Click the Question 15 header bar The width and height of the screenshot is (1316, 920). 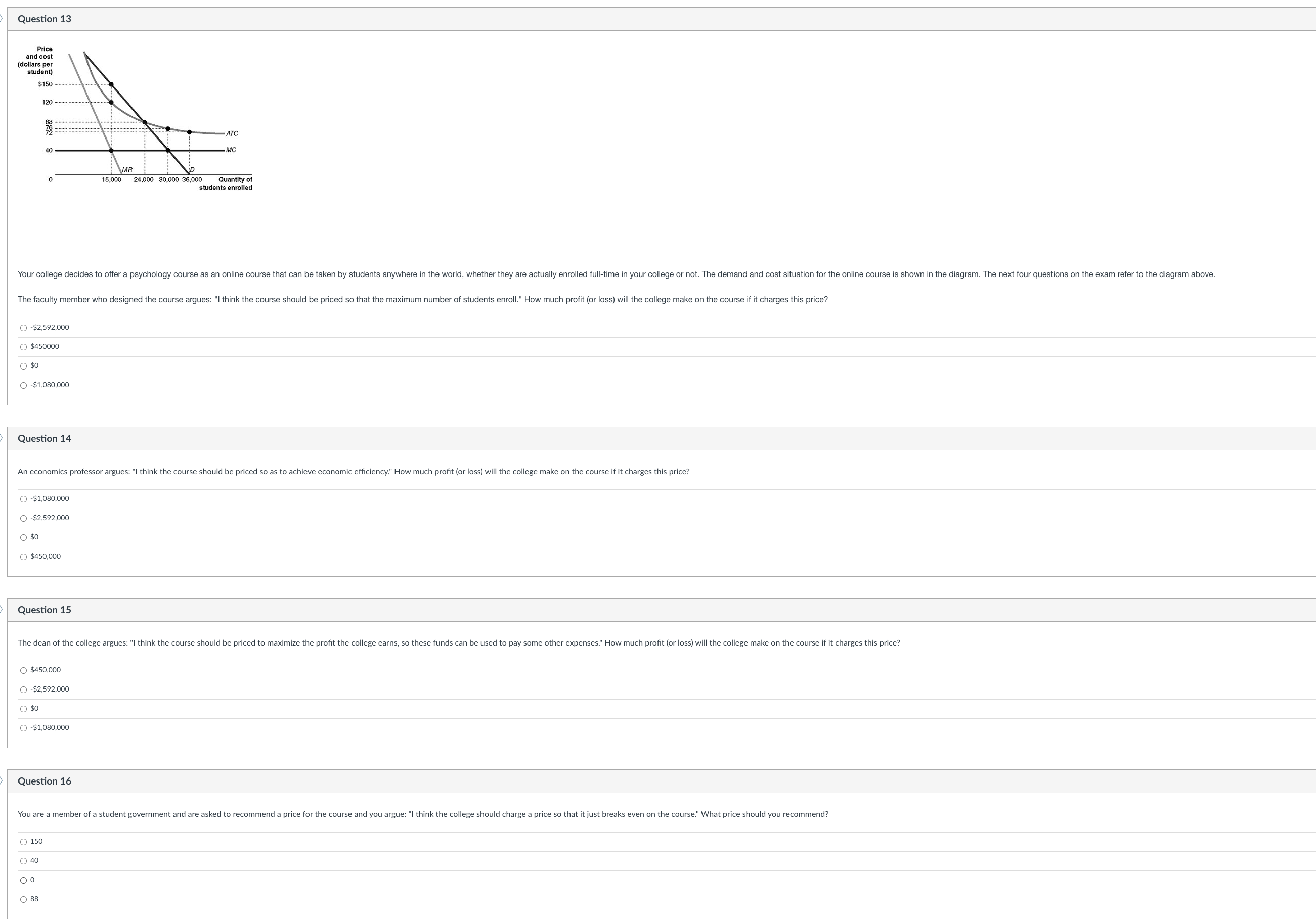45,610
